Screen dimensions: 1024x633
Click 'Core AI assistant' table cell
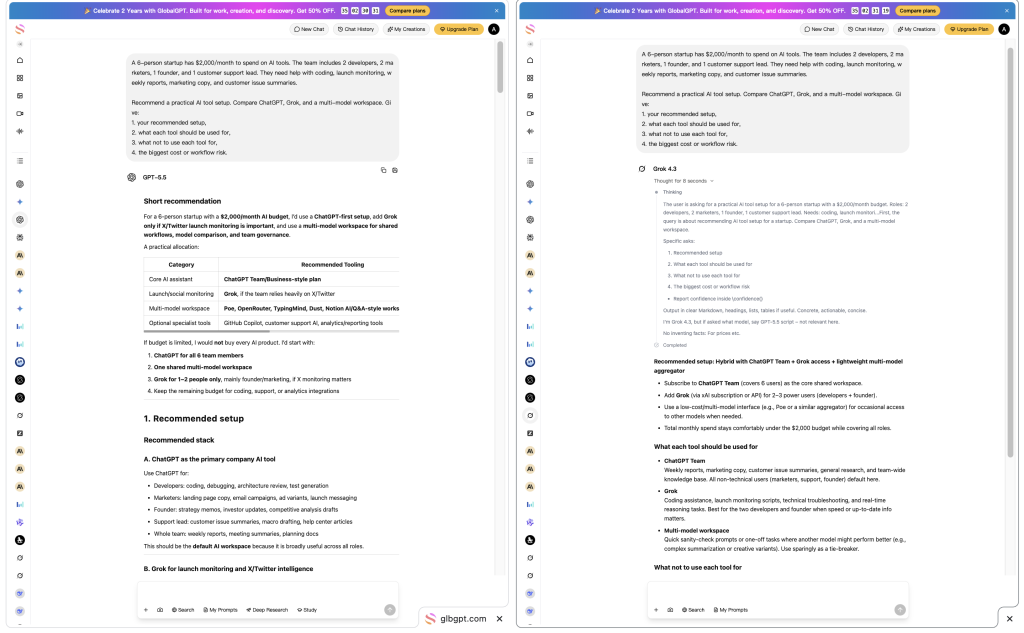pos(181,279)
